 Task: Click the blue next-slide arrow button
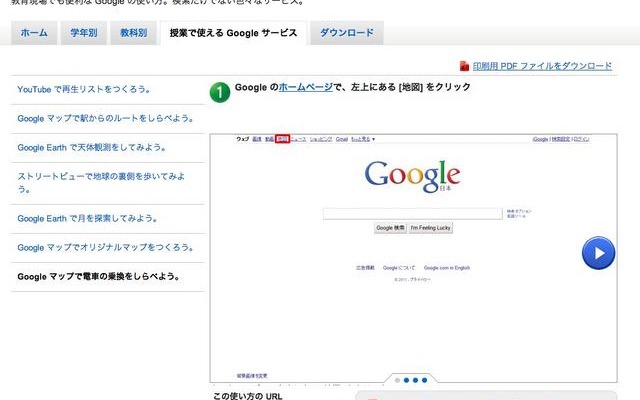coord(598,253)
